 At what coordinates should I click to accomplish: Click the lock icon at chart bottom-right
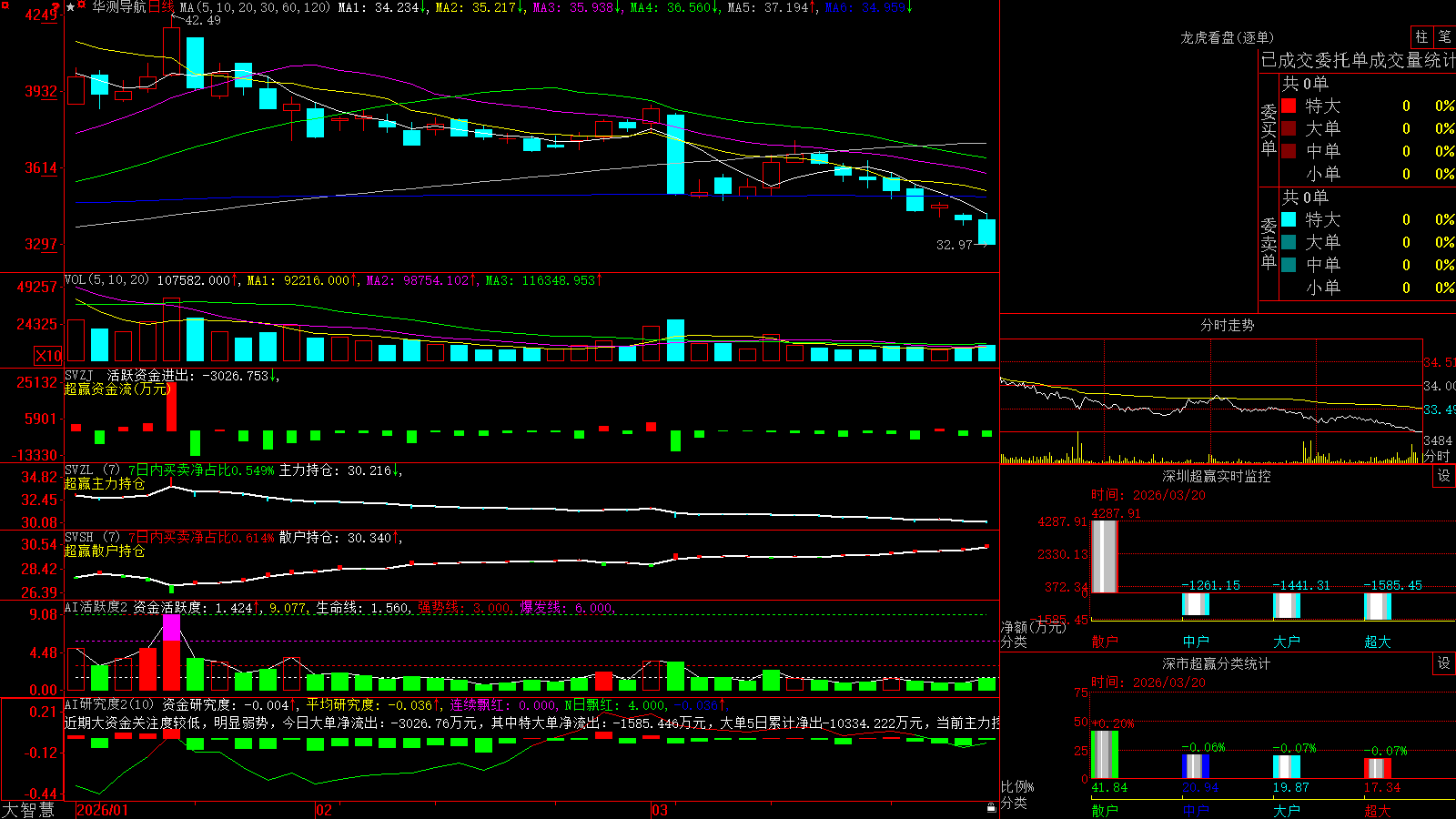click(x=991, y=808)
